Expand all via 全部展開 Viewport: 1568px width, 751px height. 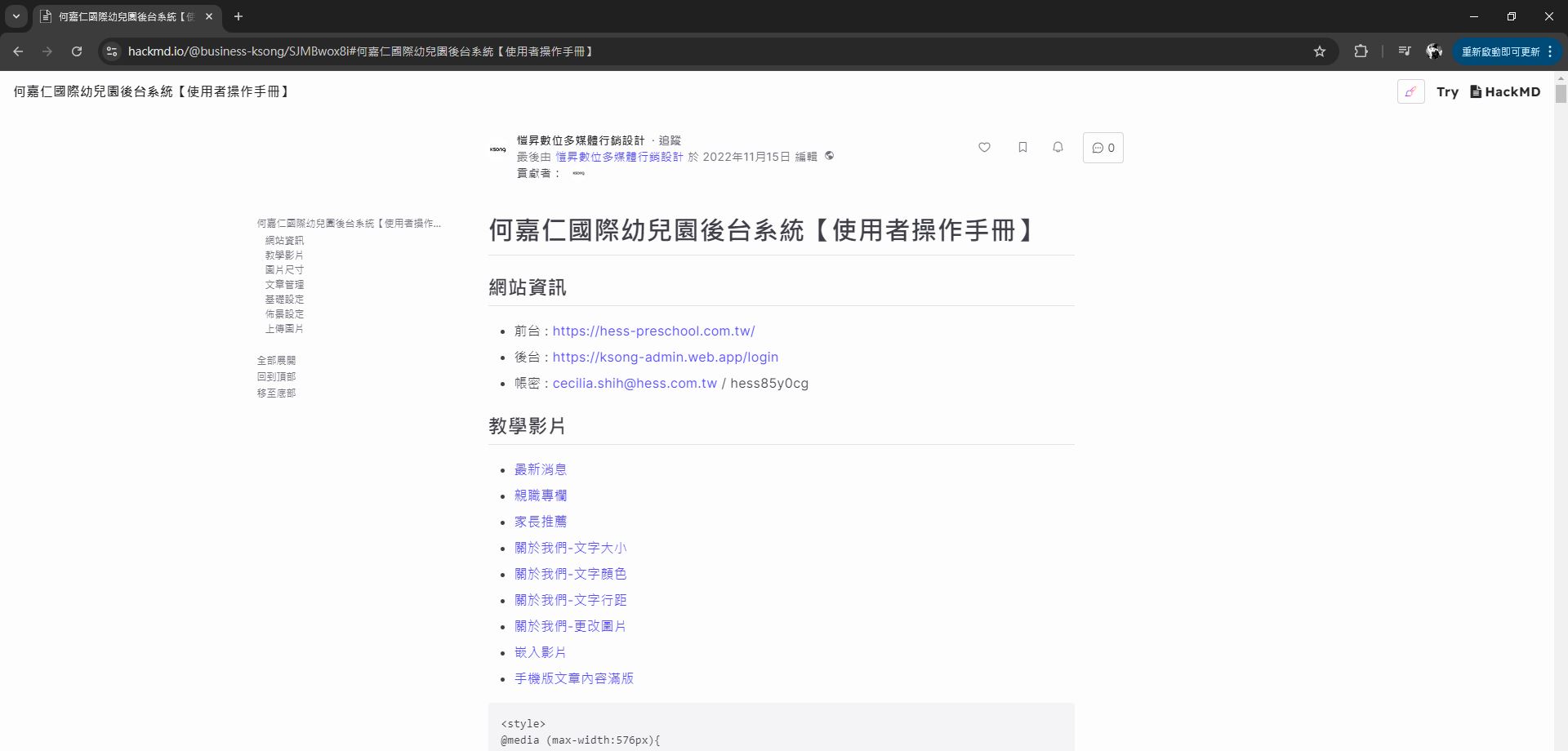coord(276,360)
